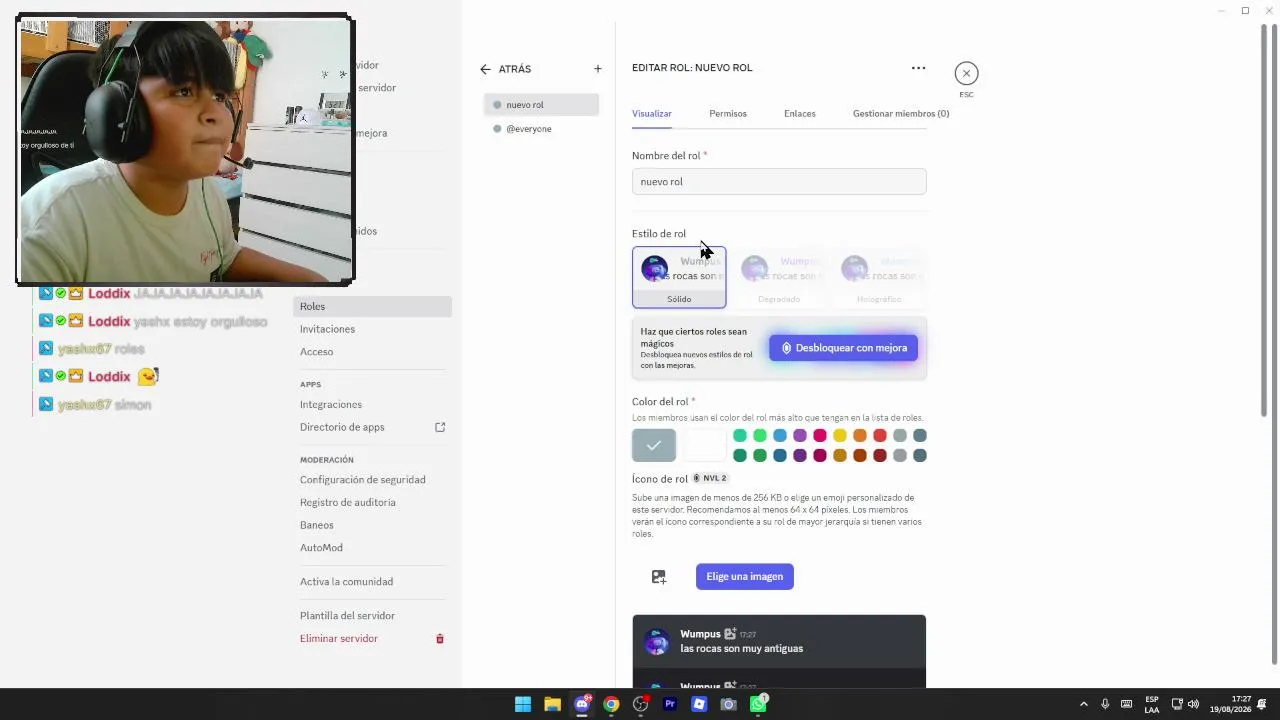The width and height of the screenshot is (1280, 720).
Task: Edit the Nombre del rol text field
Action: click(x=779, y=182)
